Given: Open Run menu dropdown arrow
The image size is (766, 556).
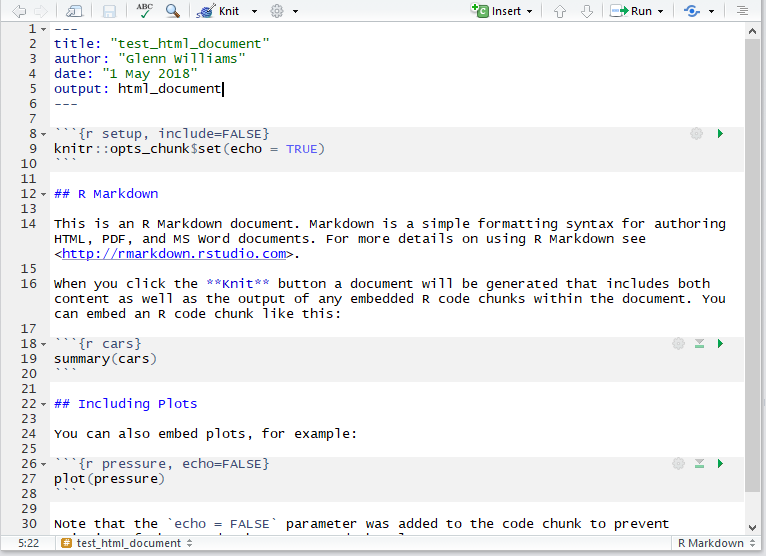Looking at the screenshot, I should pos(660,11).
